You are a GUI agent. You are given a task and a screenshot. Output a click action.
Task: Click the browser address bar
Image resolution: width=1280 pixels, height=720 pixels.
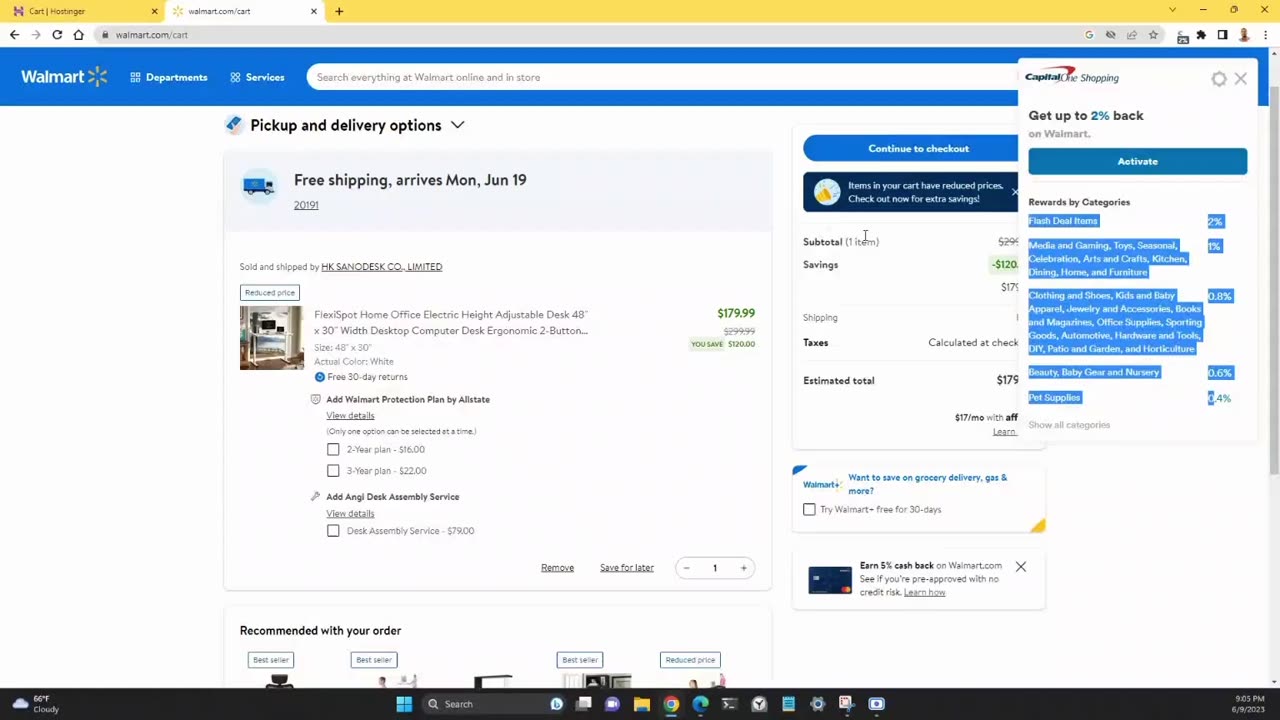[x=590, y=35]
